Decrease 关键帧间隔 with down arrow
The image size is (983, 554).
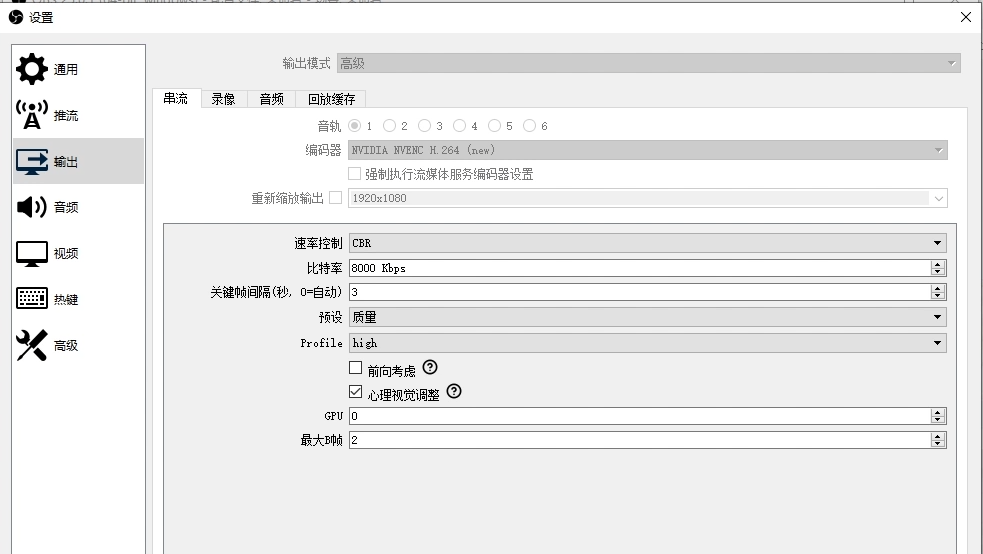[938, 296]
